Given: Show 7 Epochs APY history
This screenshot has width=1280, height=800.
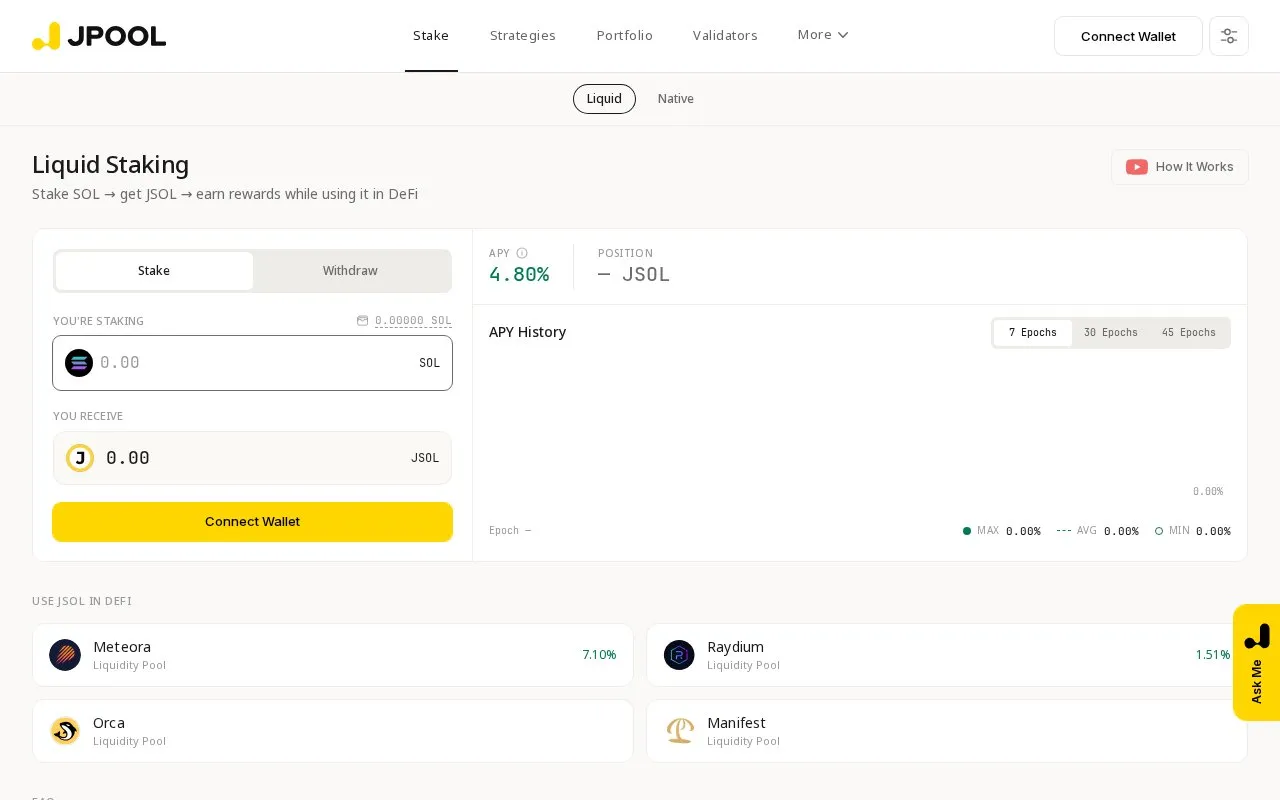Looking at the screenshot, I should tap(1033, 333).
